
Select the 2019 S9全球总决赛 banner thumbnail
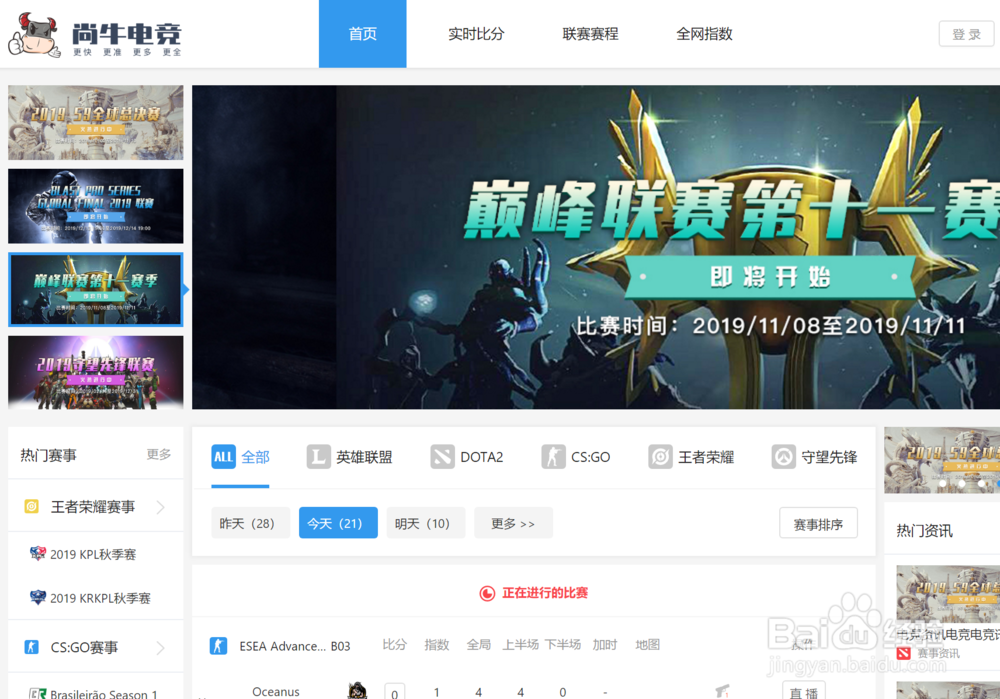[96, 122]
